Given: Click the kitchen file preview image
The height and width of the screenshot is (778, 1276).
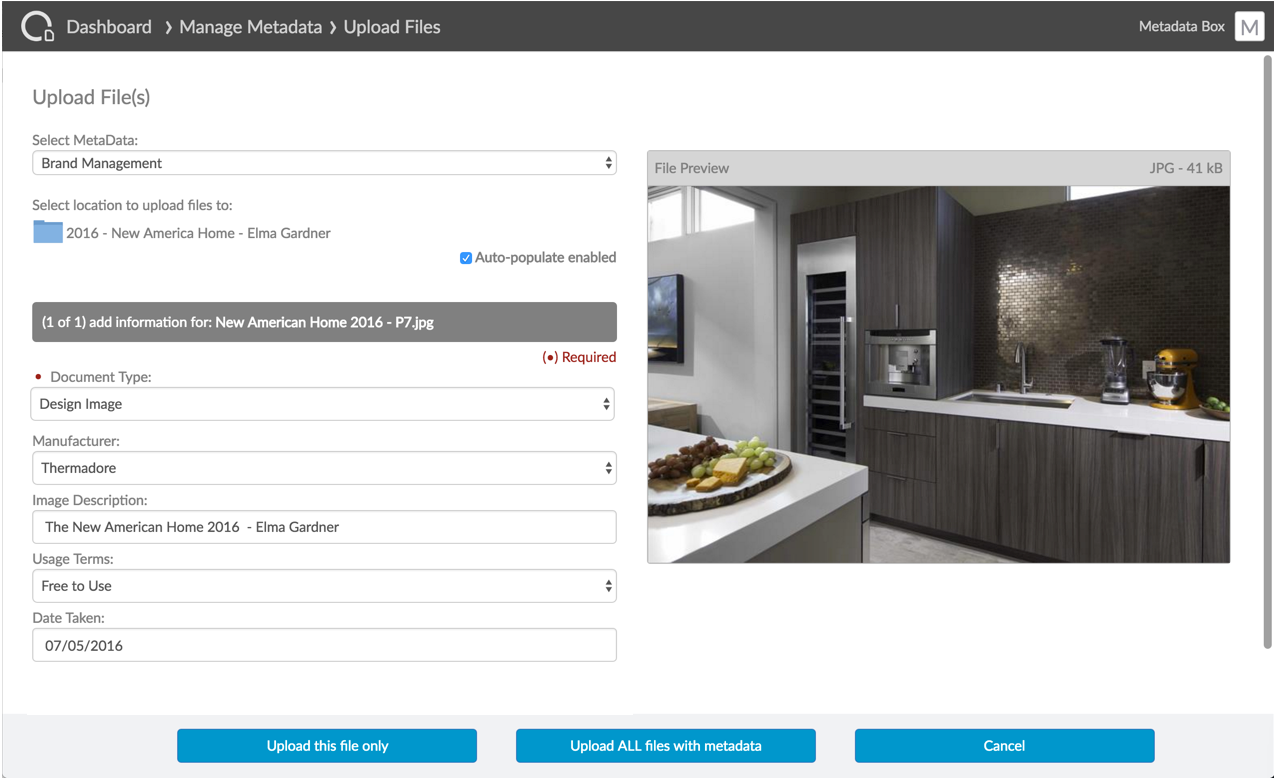Looking at the screenshot, I should pyautogui.click(x=938, y=374).
